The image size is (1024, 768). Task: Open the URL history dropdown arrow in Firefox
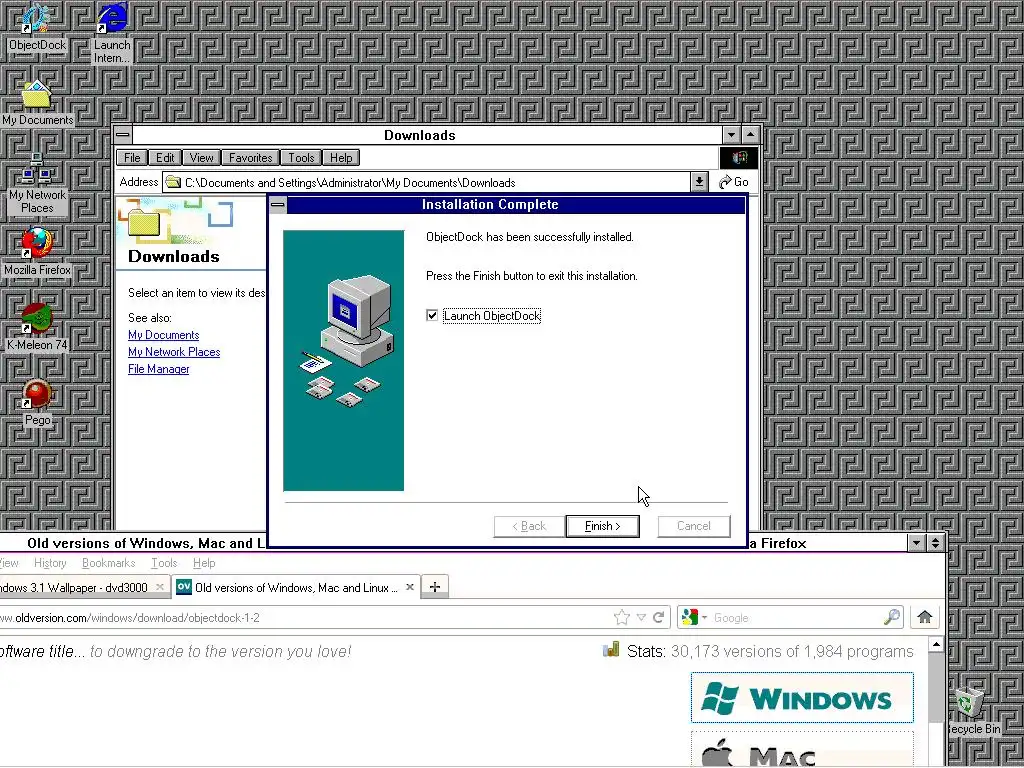coord(641,617)
